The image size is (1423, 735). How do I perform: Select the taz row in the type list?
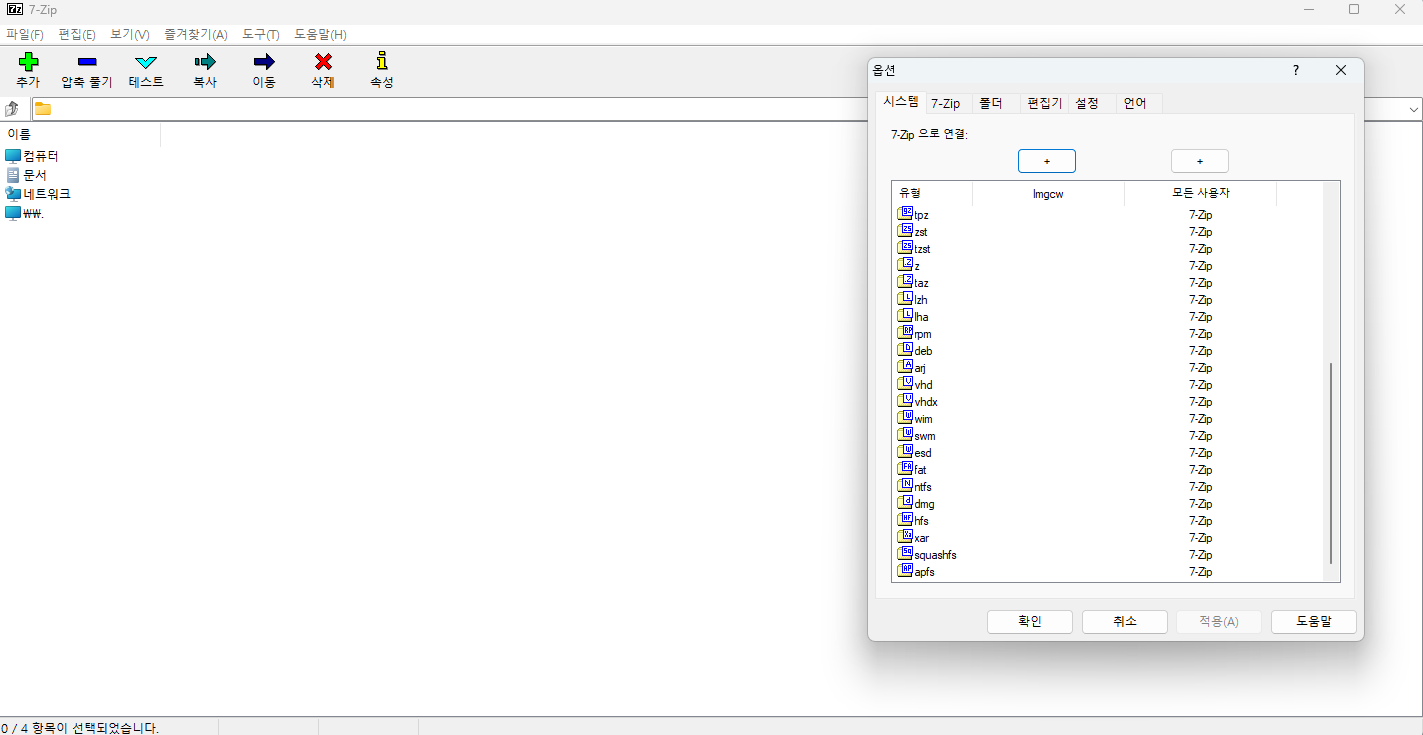(1108, 283)
